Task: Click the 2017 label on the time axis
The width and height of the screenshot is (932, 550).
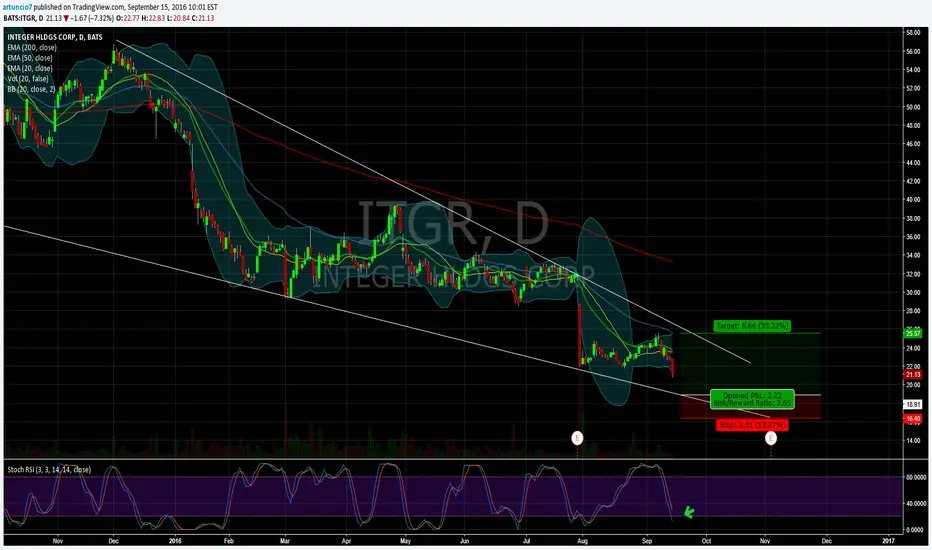Action: 888,541
